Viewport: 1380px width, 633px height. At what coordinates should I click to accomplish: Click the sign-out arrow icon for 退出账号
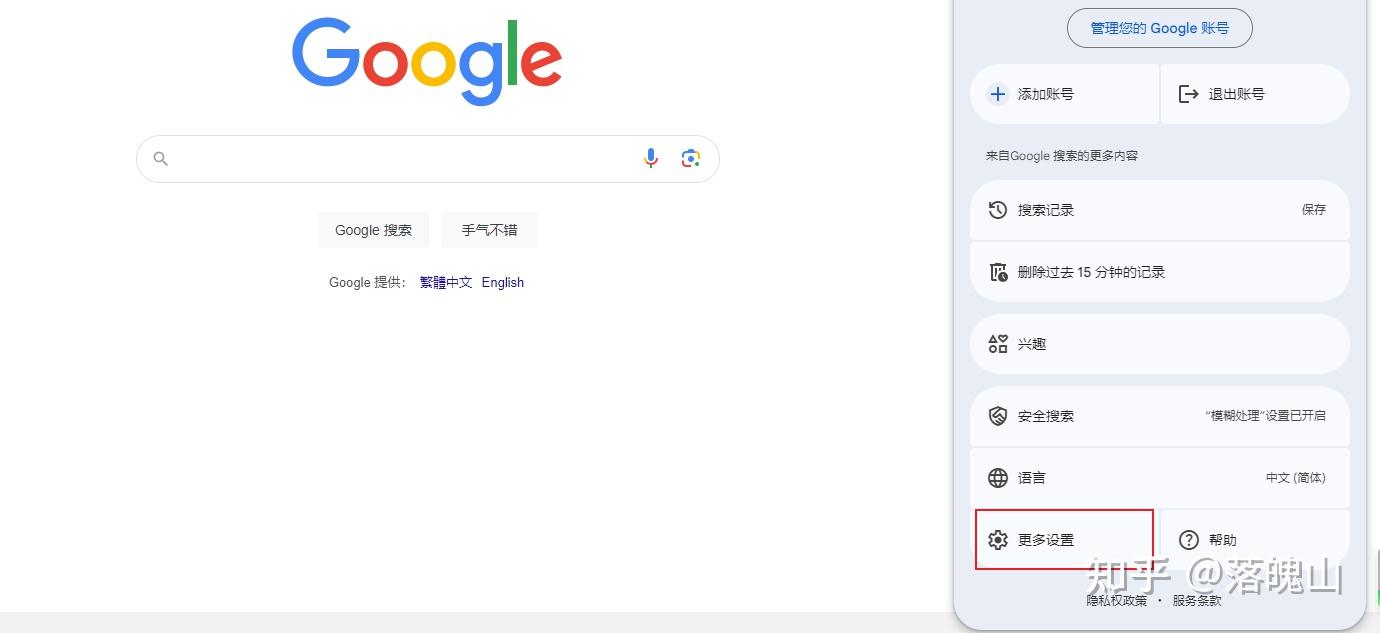1188,94
